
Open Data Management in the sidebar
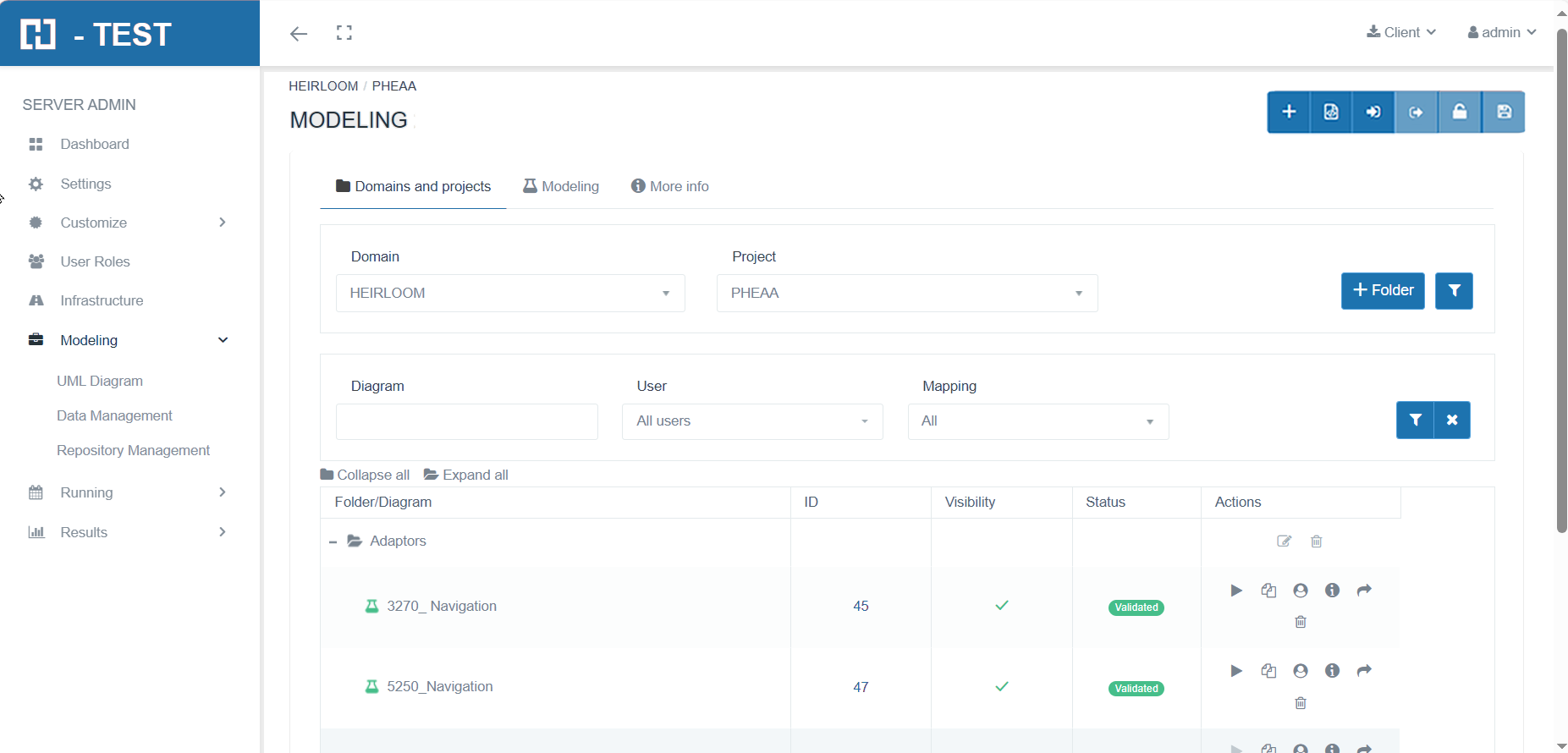[114, 415]
